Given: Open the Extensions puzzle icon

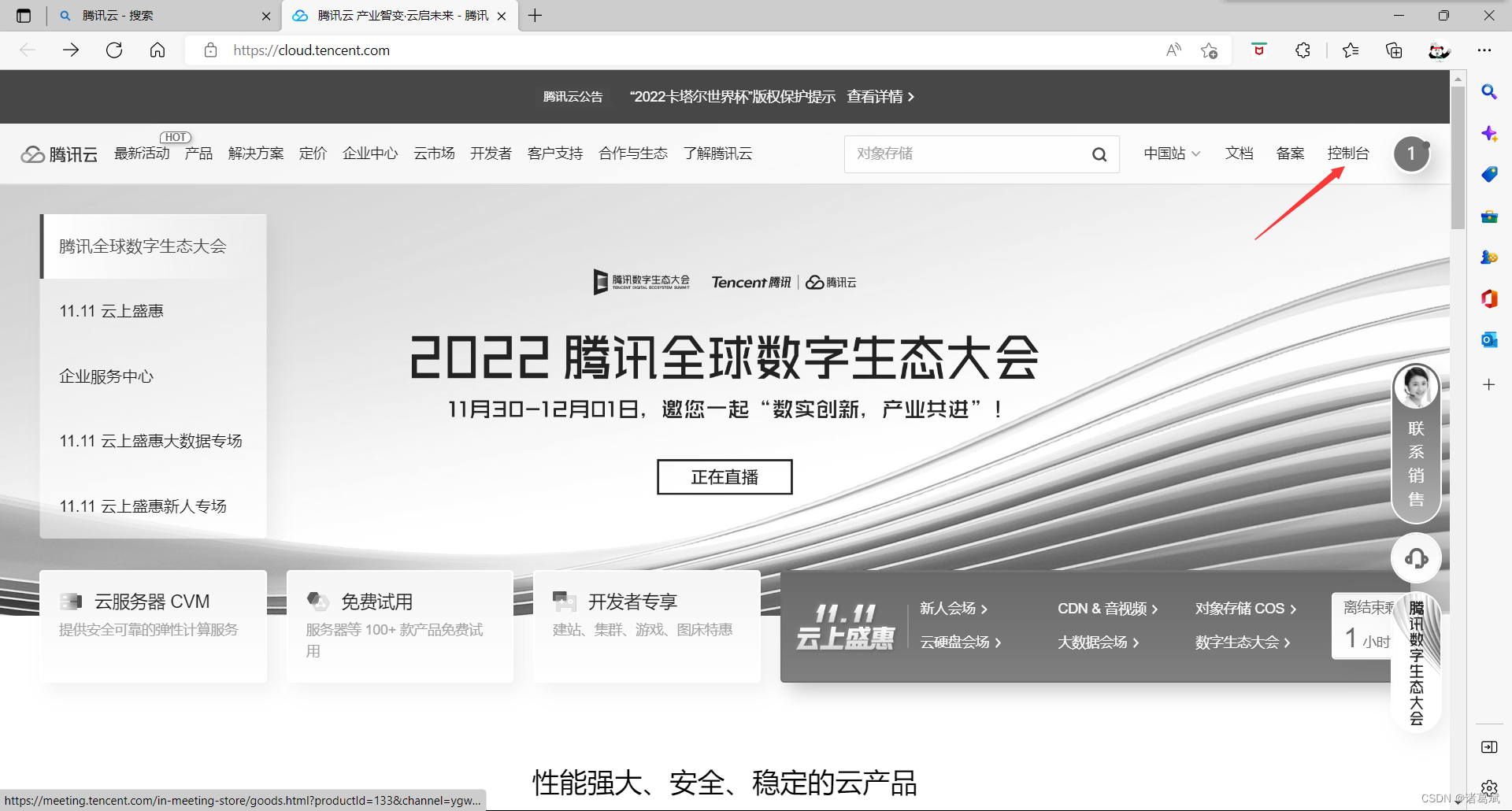Looking at the screenshot, I should [1303, 50].
